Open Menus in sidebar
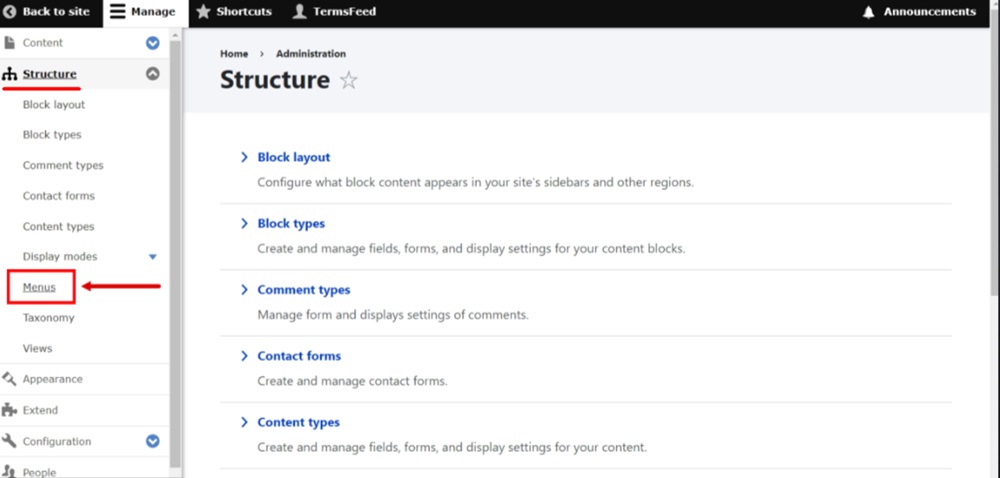The image size is (1000, 478). pyautogui.click(x=39, y=287)
